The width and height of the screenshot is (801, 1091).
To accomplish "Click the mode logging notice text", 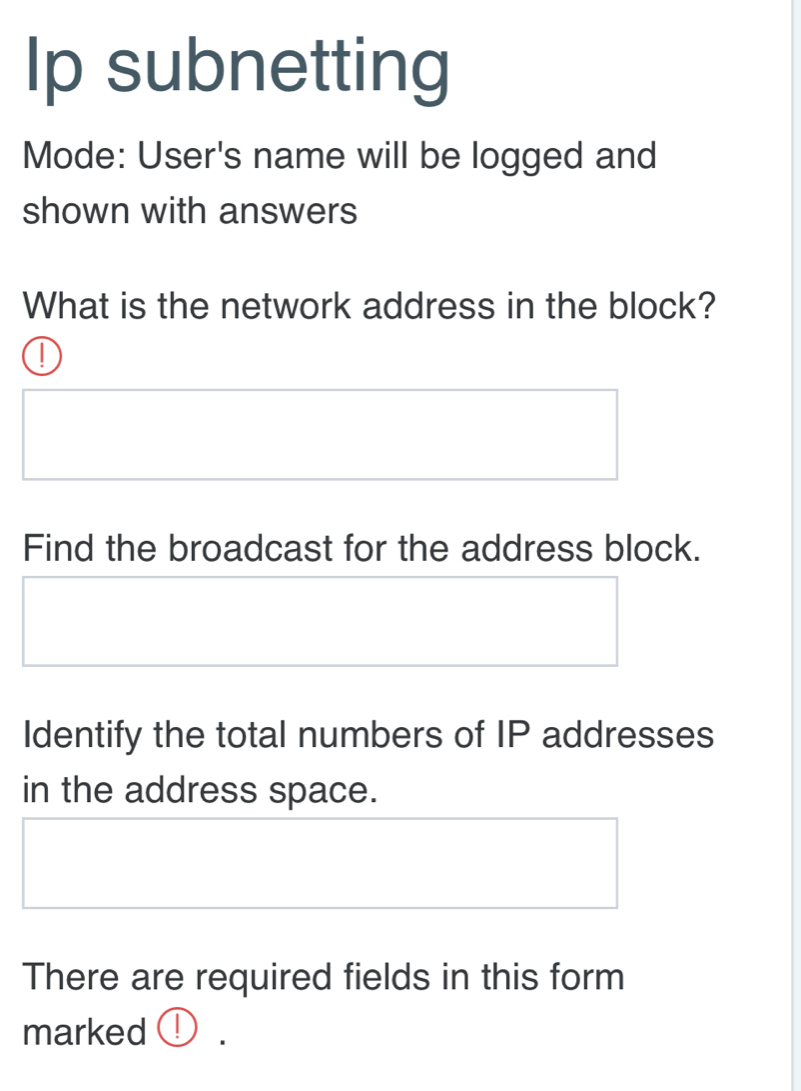I will (338, 182).
